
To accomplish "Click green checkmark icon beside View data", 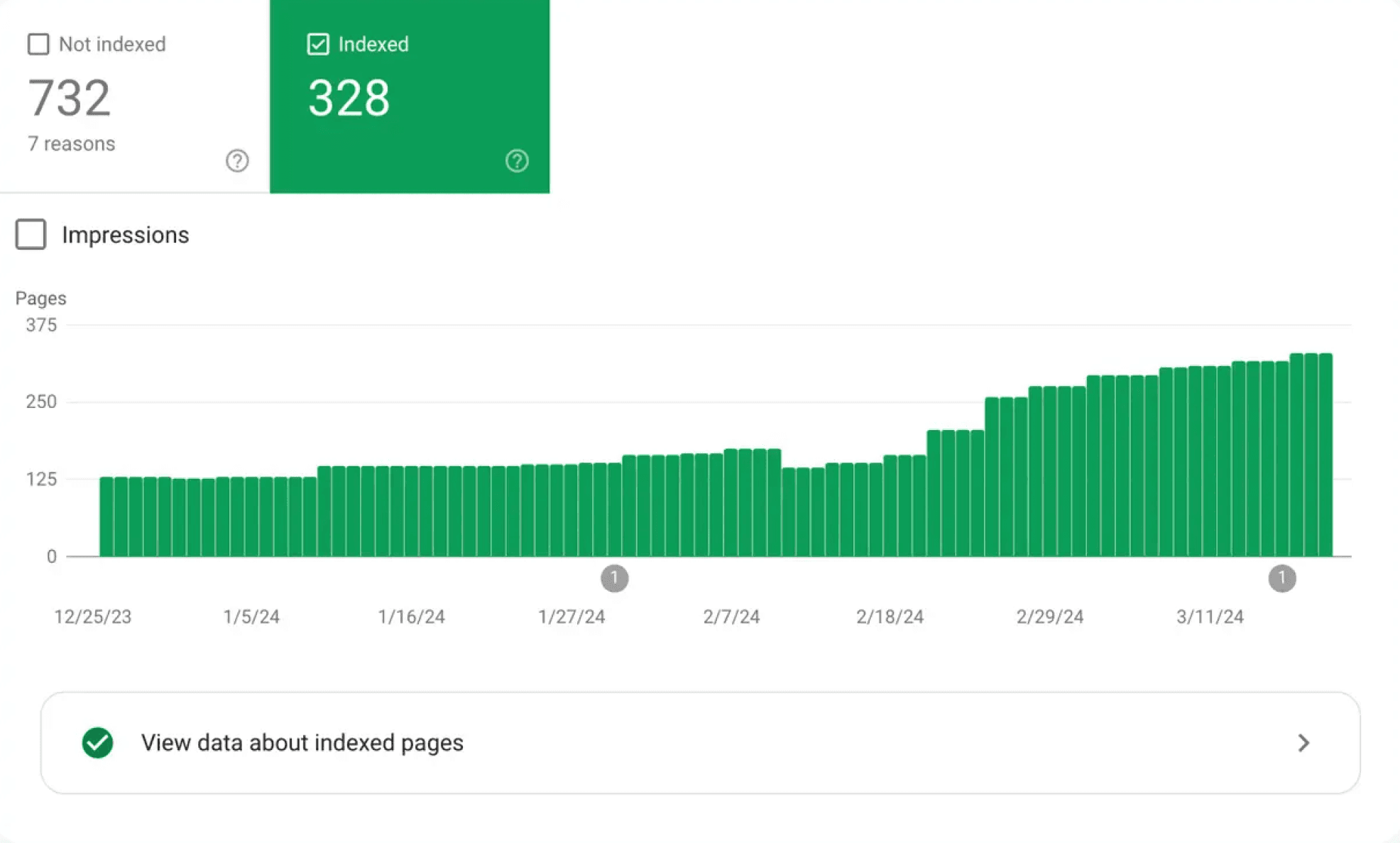I will pos(97,743).
